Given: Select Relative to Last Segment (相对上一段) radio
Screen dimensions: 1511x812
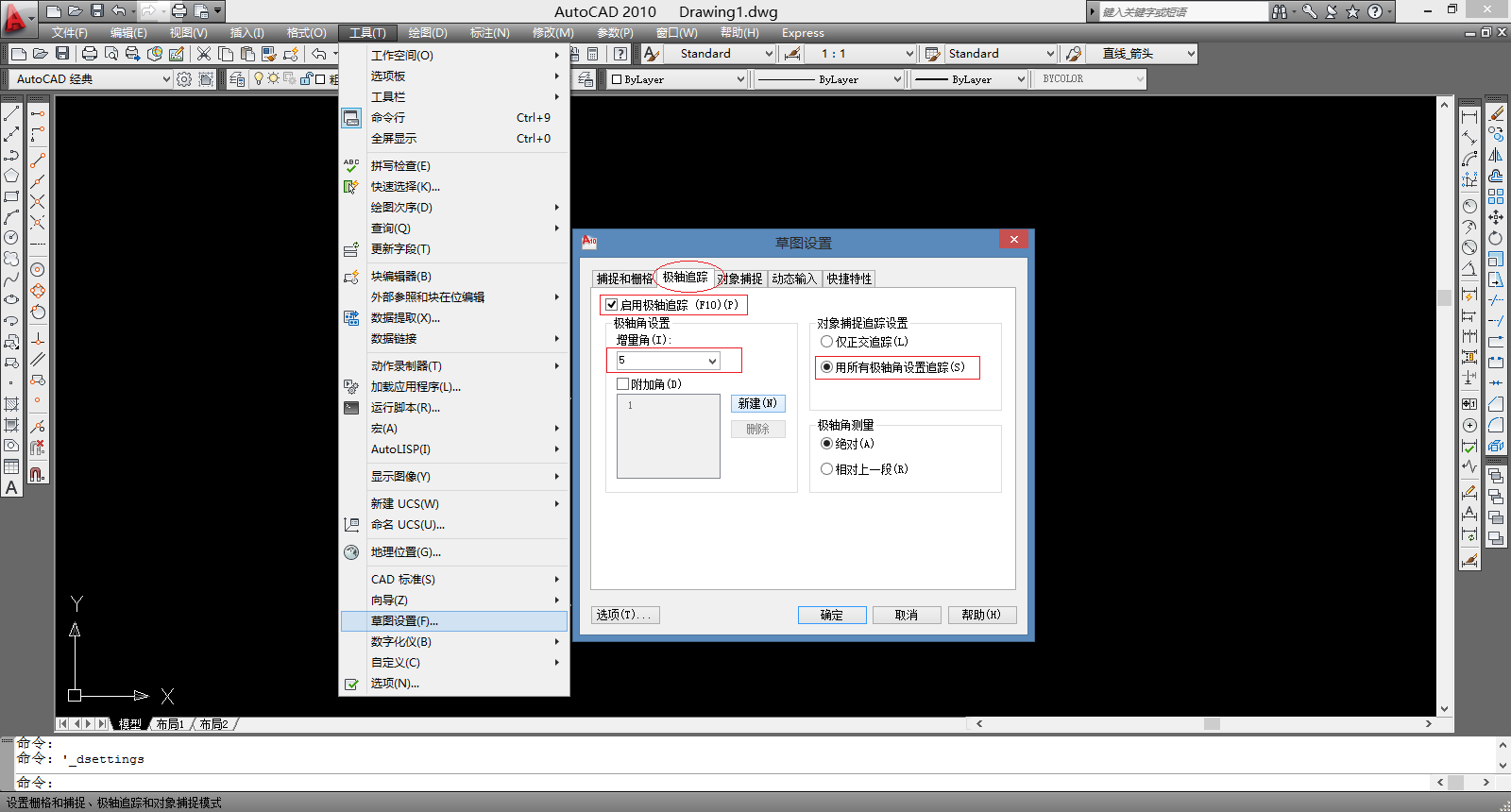Looking at the screenshot, I should (x=826, y=469).
